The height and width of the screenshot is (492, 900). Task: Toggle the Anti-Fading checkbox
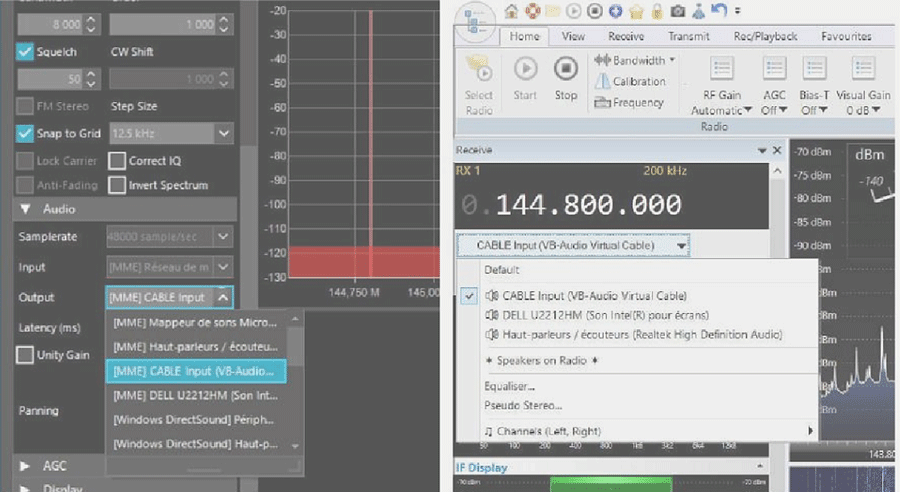pyautogui.click(x=25, y=185)
